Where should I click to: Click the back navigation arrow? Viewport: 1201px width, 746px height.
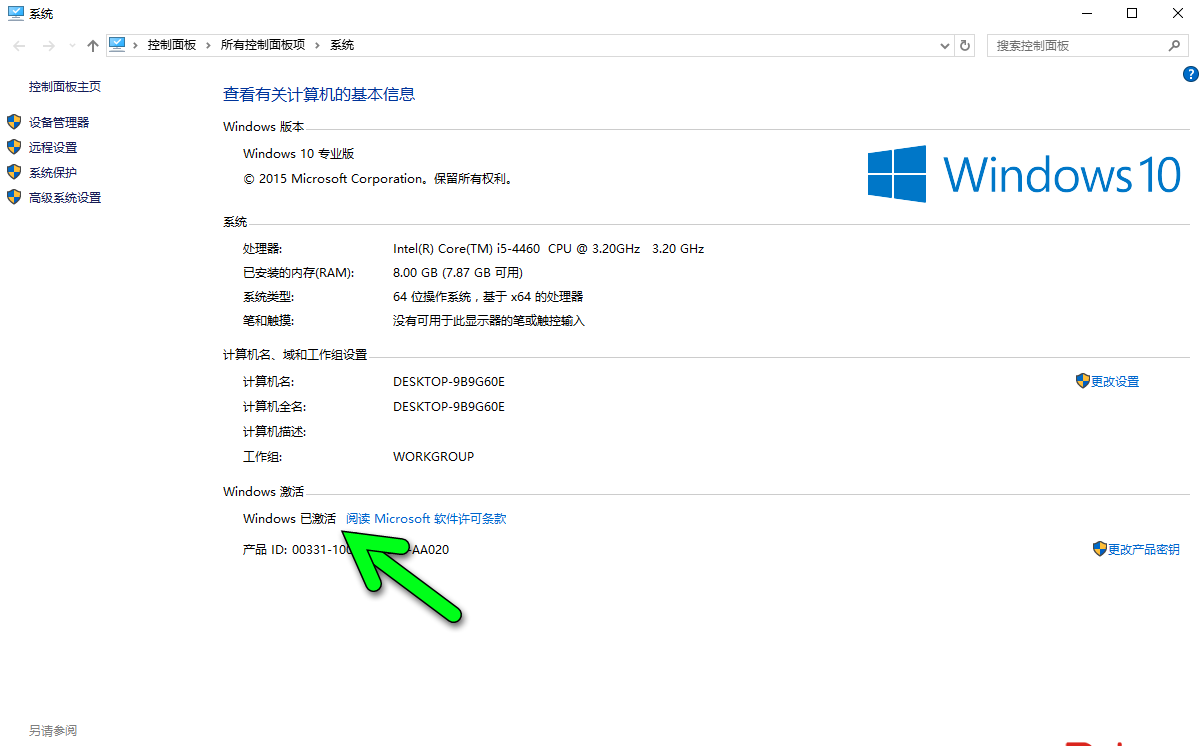(18, 45)
